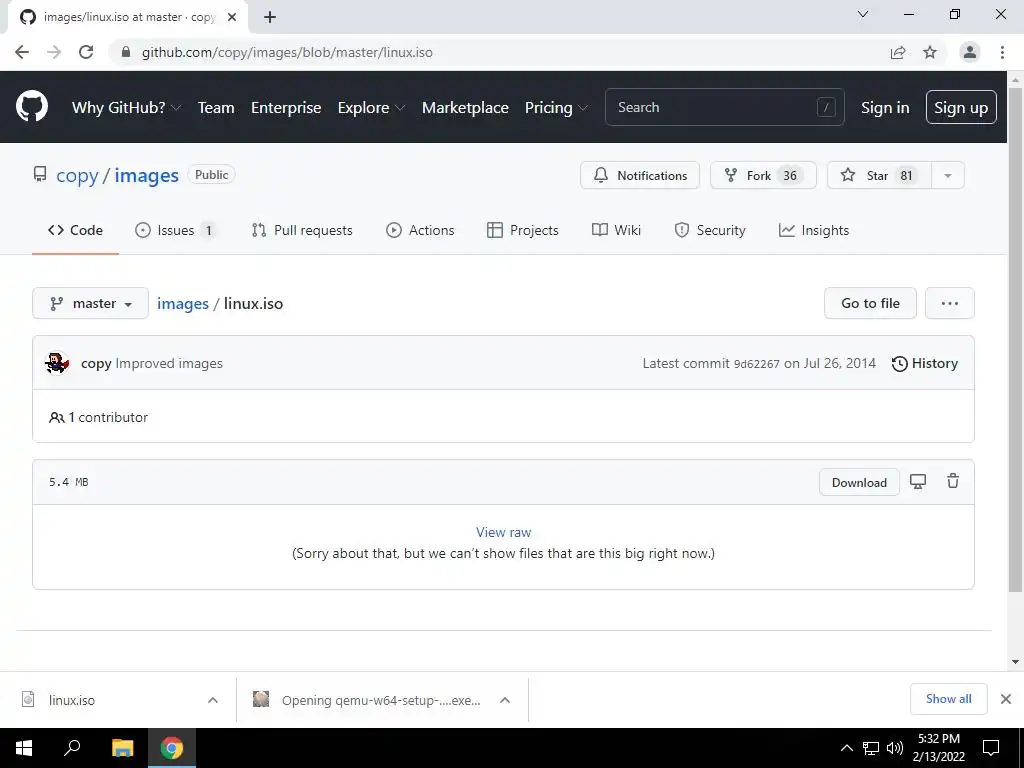Click the Marketplace nav link
The width and height of the screenshot is (1024, 768).
coord(465,107)
